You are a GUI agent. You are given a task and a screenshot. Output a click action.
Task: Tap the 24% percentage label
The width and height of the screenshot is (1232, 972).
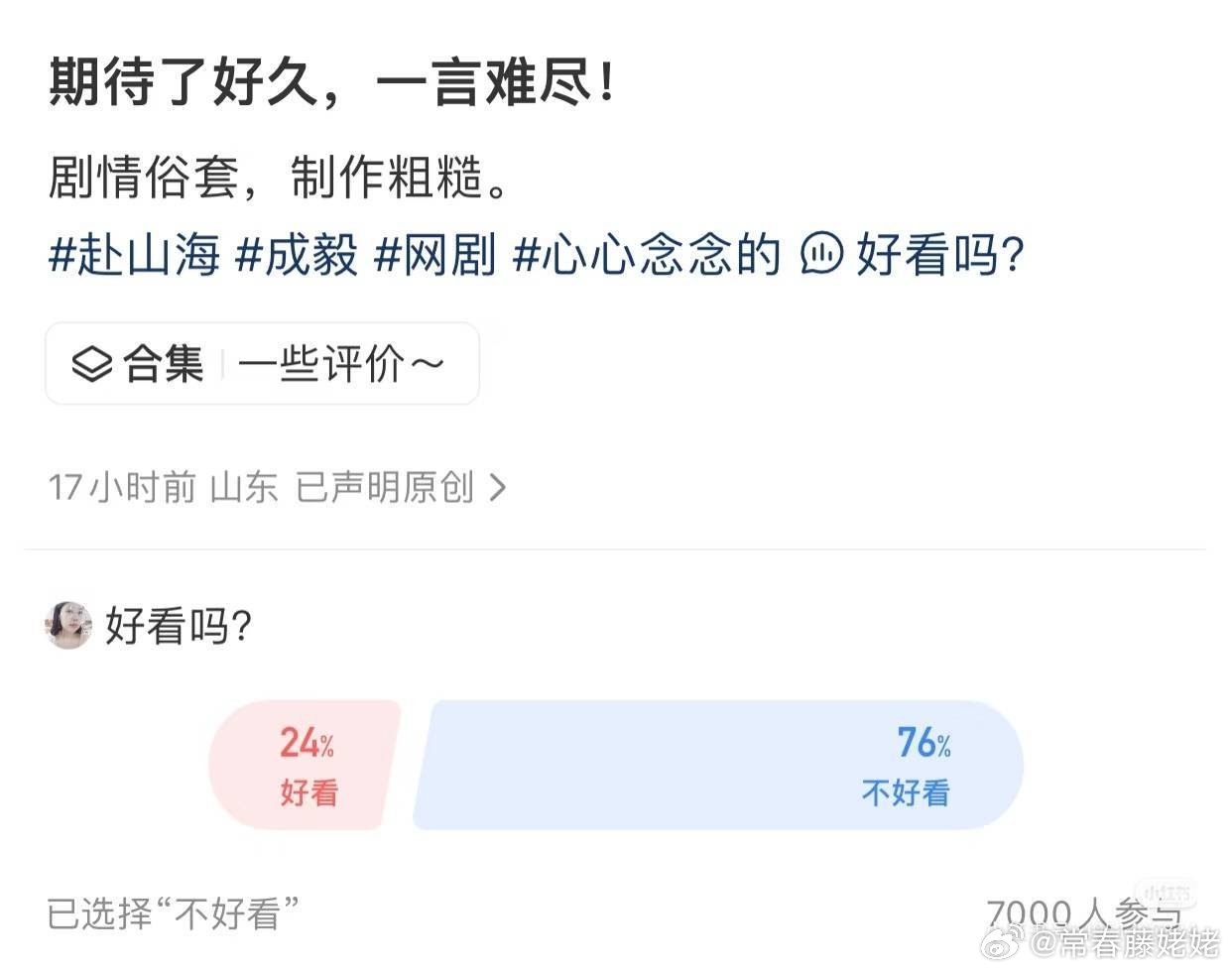click(x=307, y=742)
